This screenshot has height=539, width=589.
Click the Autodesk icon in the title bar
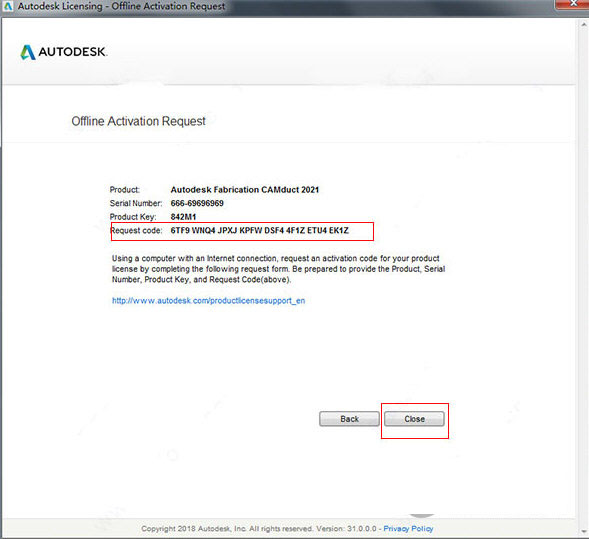pos(7,6)
